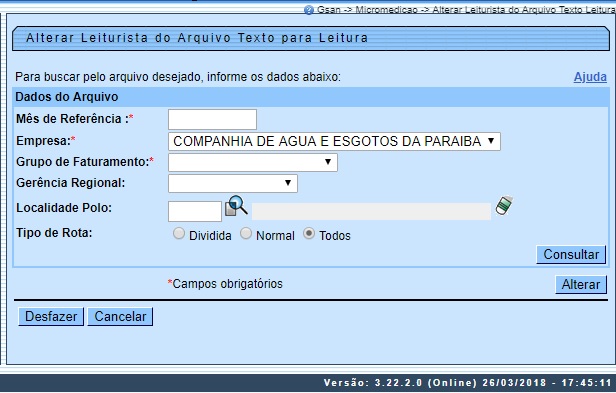Image resolution: width=616 pixels, height=393 pixels.
Task: Click the Desfazer button
Action: (51, 316)
